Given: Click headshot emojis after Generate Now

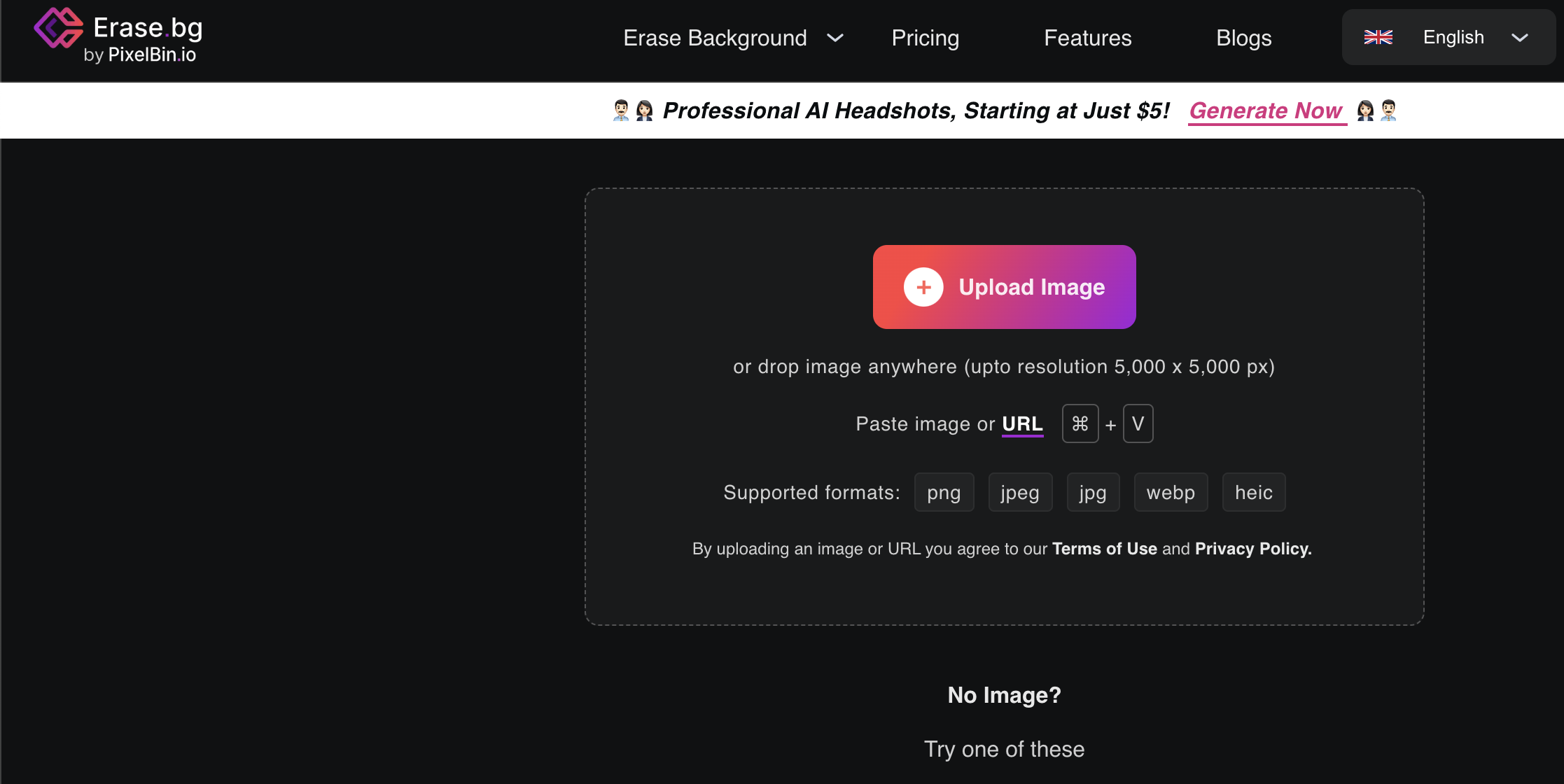Looking at the screenshot, I should point(1376,111).
